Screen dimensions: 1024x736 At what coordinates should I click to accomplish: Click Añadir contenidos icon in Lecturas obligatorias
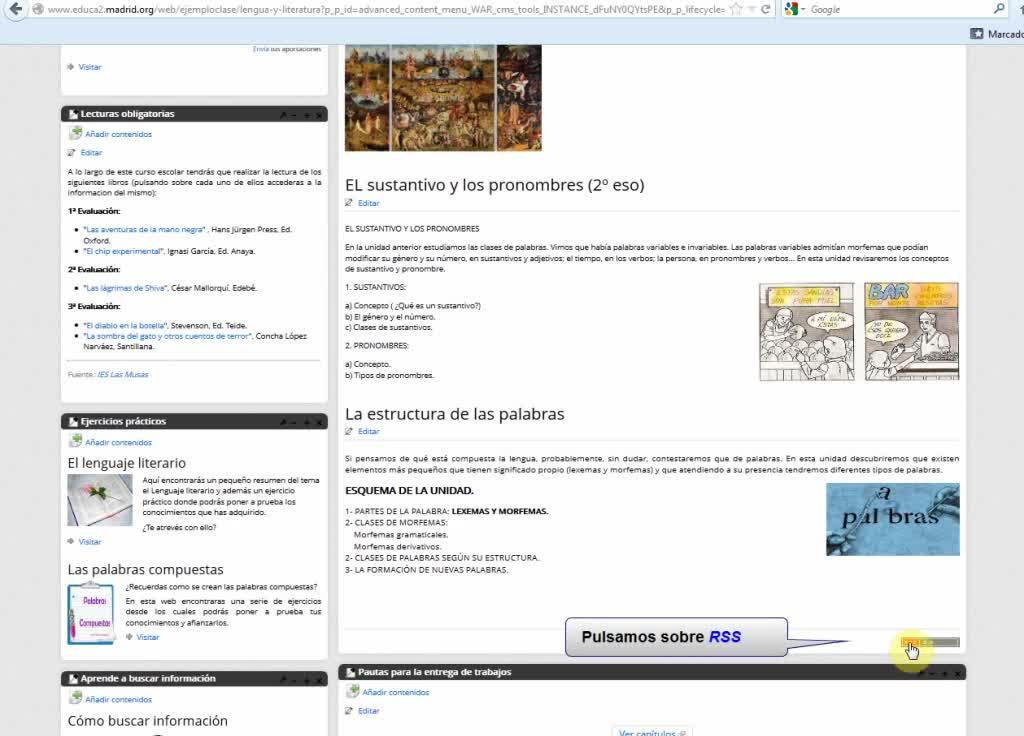(x=75, y=133)
